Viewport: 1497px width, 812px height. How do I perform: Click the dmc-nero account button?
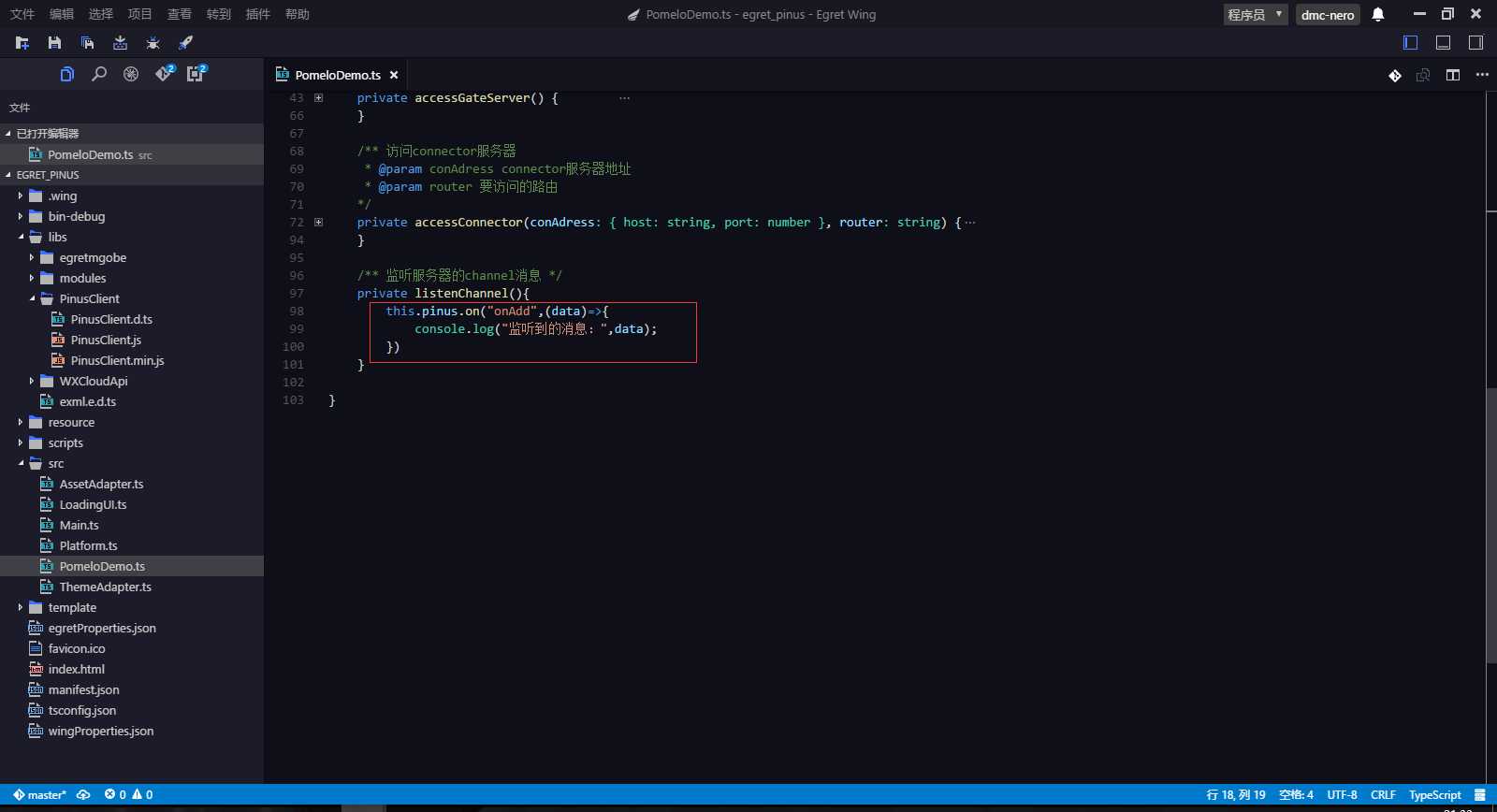(x=1328, y=14)
